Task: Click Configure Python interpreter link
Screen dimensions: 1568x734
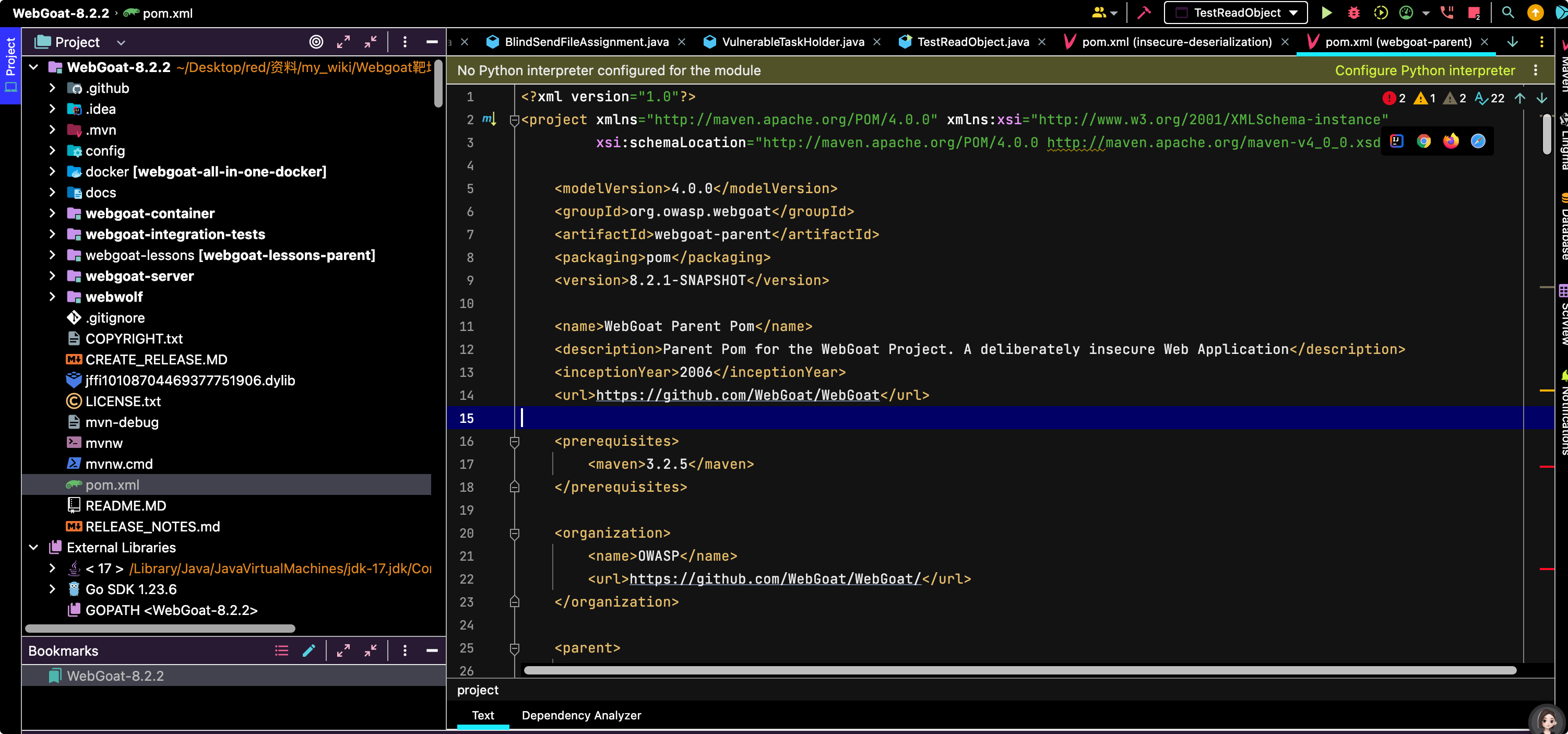Action: [x=1424, y=70]
